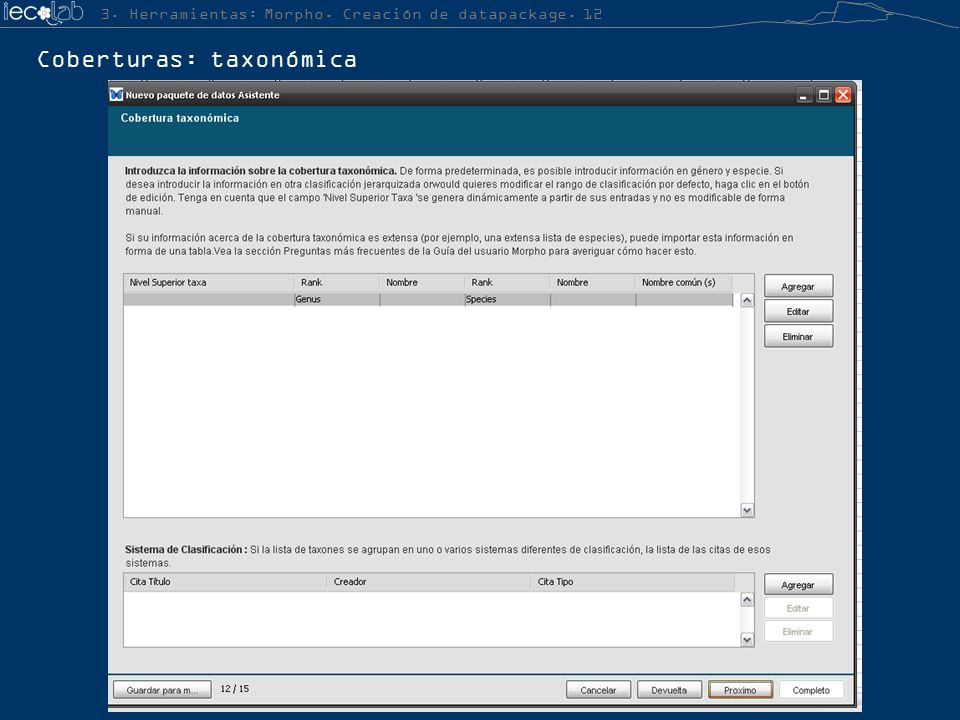
Task: Click the empty Nombre cell after Genus
Action: (x=422, y=299)
